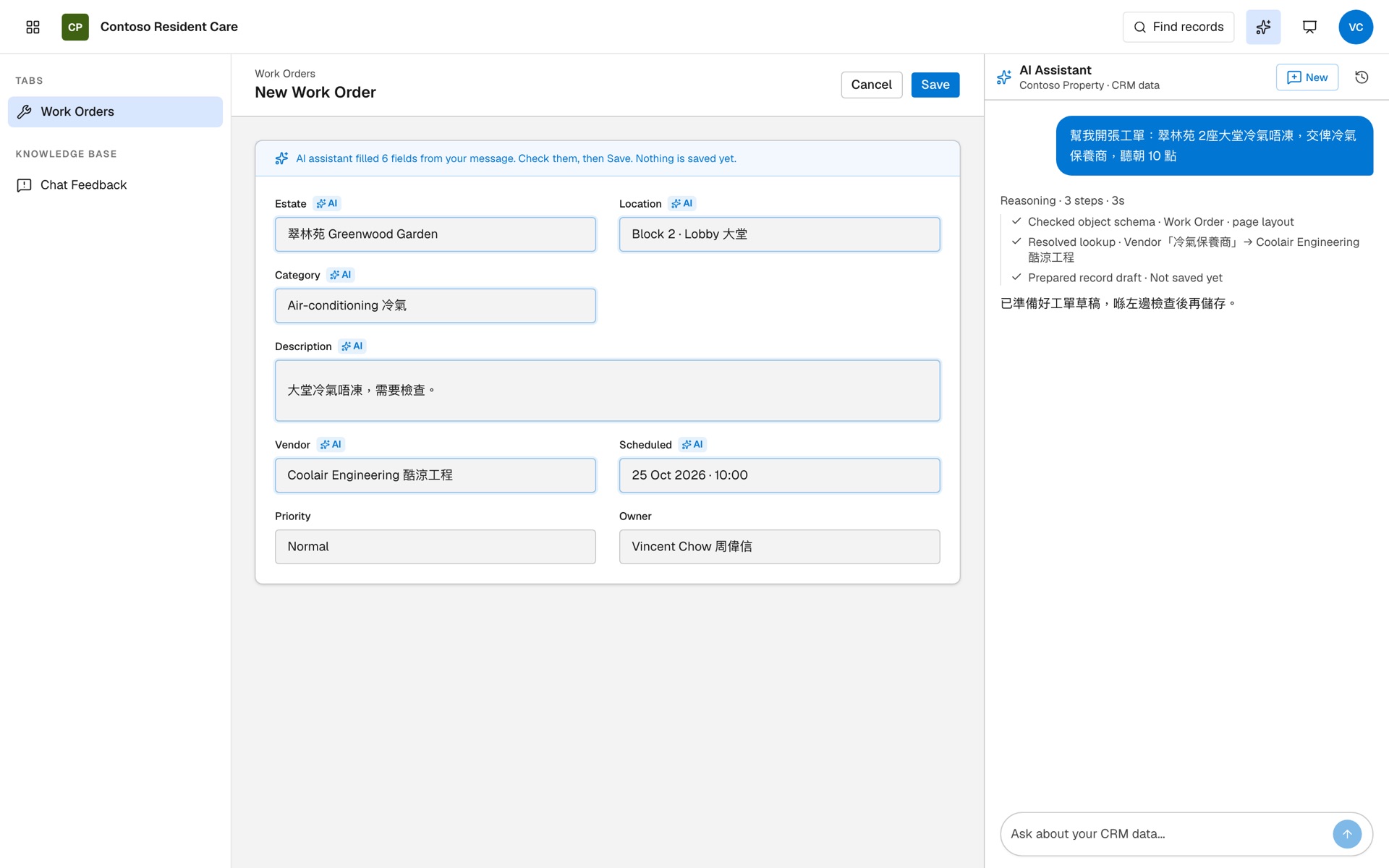Image resolution: width=1389 pixels, height=868 pixels.
Task: Cancel the new work order
Action: tap(871, 85)
